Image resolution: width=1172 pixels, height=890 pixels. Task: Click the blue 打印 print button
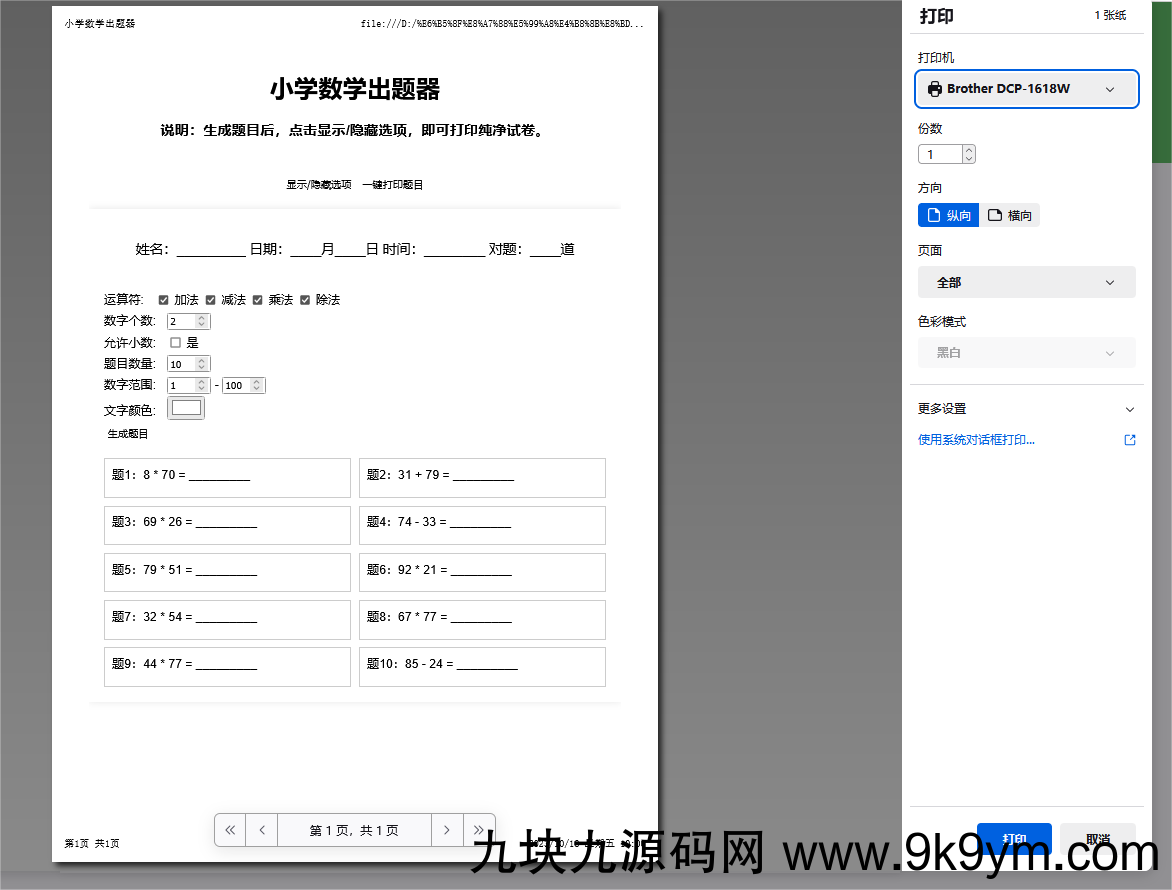click(1014, 838)
